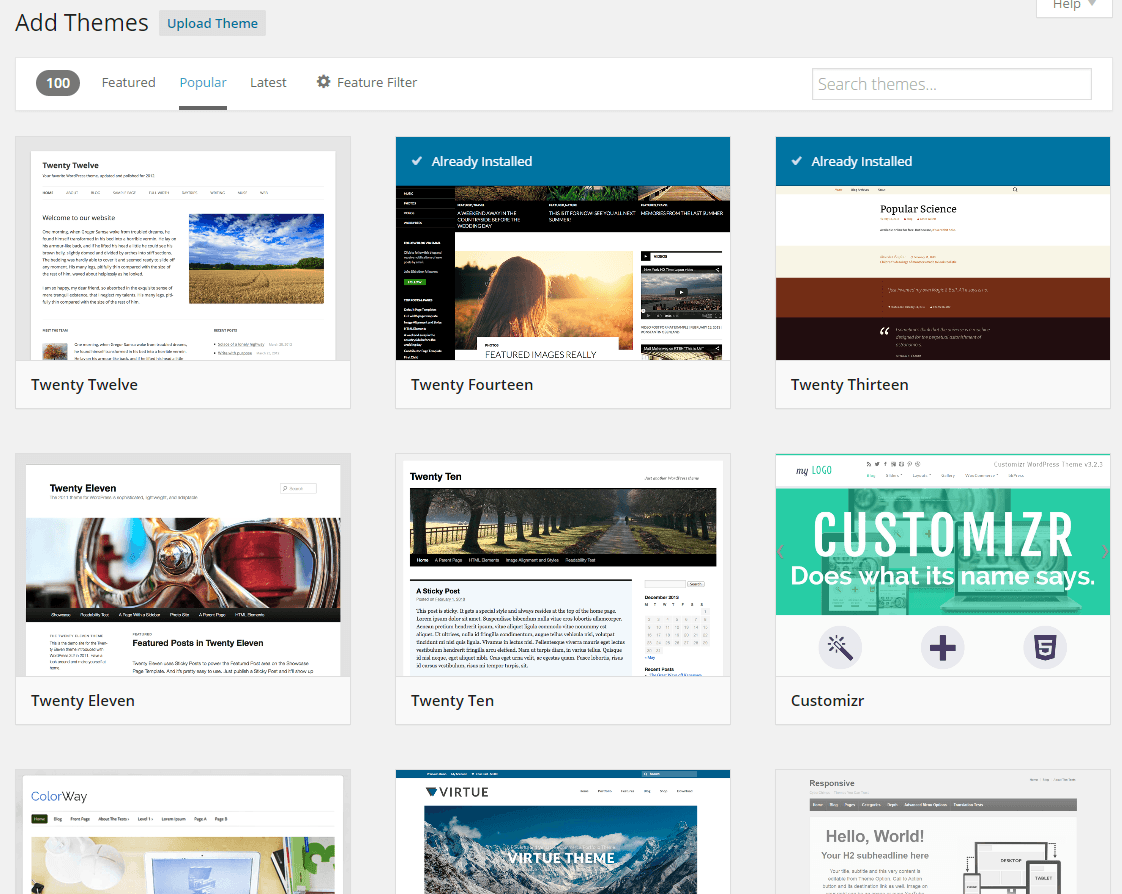Click the 100 themes count badge
This screenshot has height=894, width=1122.
tap(58, 83)
